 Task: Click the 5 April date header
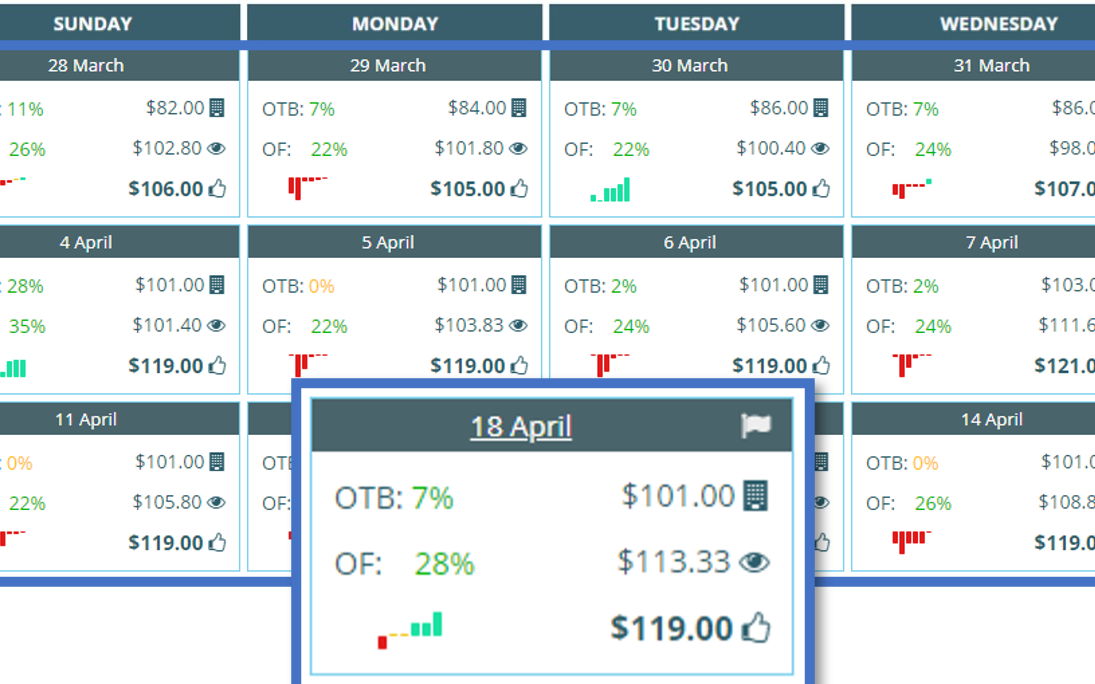coord(388,243)
